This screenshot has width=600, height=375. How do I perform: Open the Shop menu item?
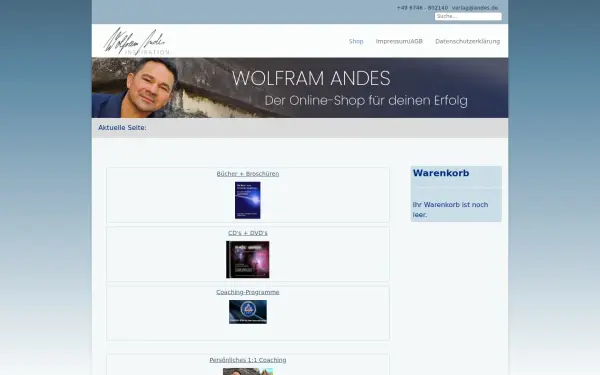pyautogui.click(x=356, y=41)
